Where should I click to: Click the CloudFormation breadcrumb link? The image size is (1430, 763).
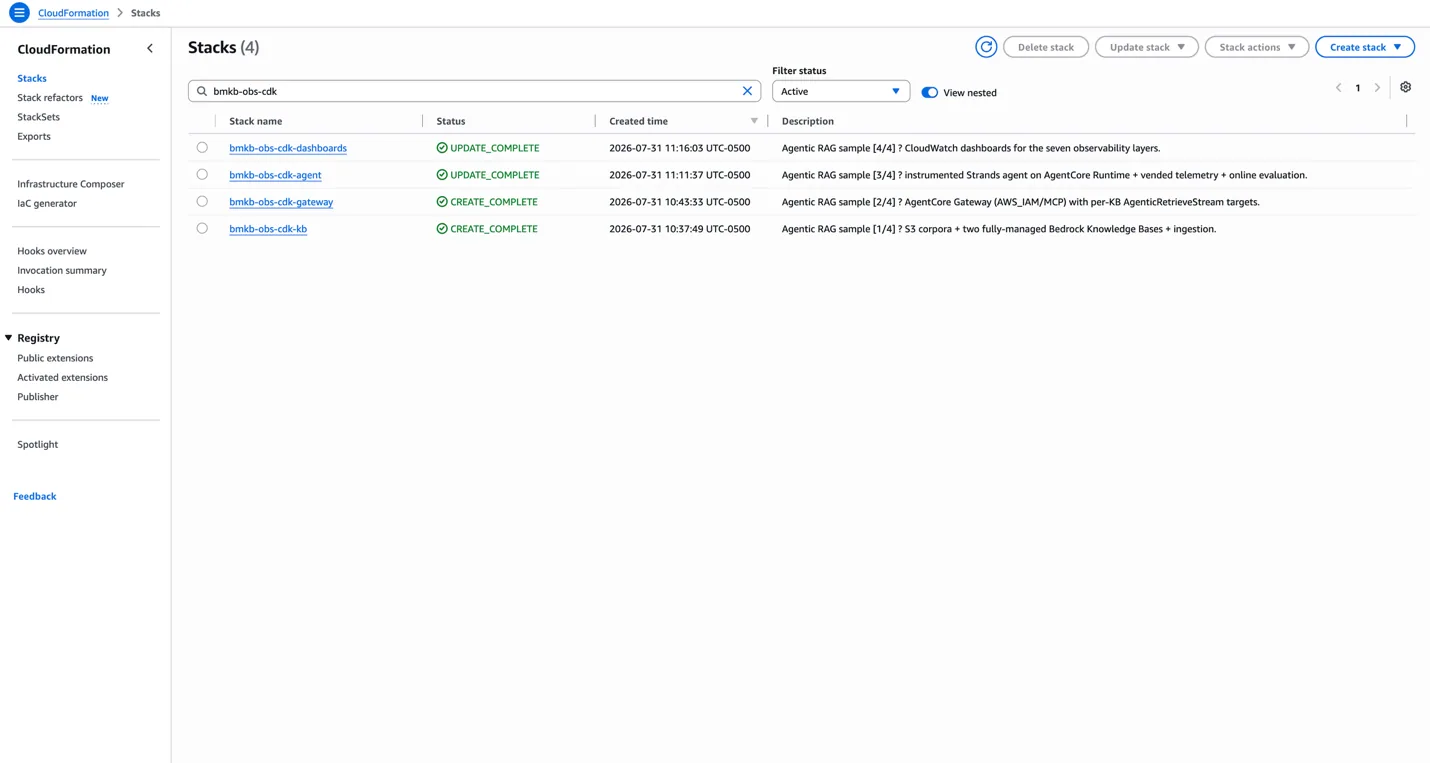(x=73, y=13)
